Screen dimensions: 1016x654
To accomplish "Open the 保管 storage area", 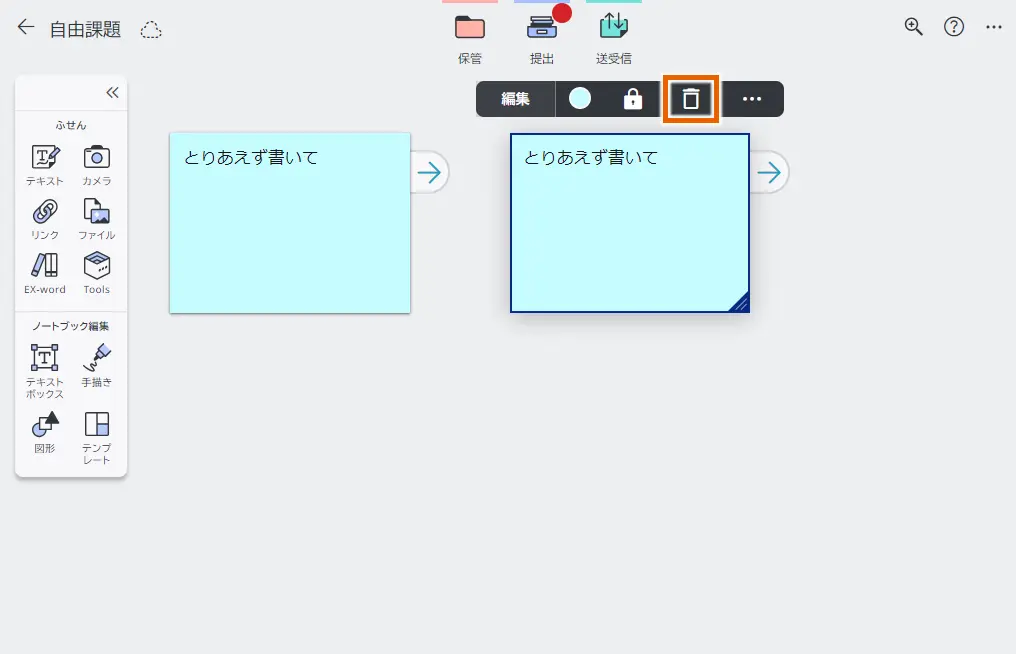I will click(x=469, y=35).
